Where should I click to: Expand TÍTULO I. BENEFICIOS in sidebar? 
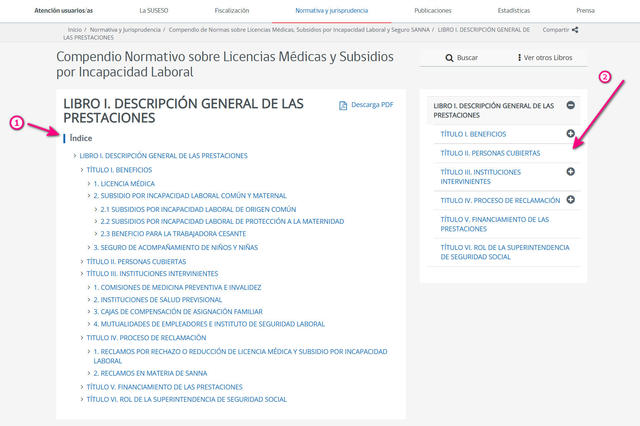570,133
